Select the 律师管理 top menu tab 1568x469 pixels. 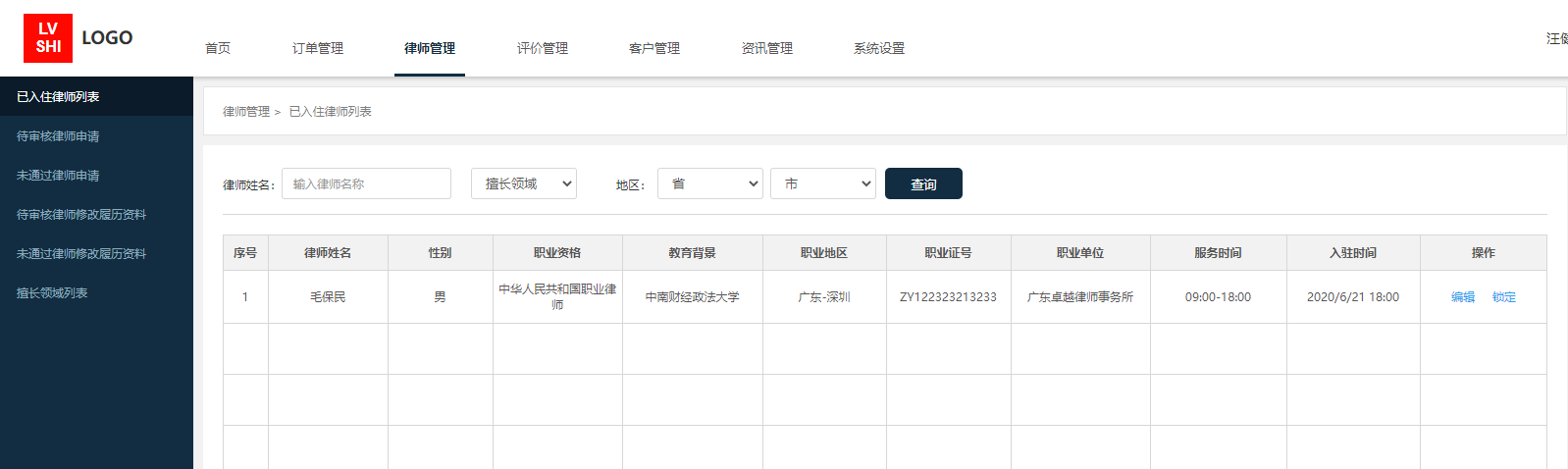click(430, 48)
